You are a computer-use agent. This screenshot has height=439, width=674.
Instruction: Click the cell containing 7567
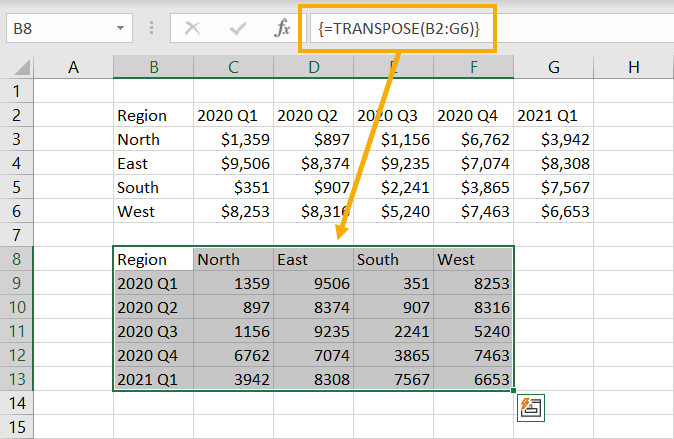pyautogui.click(x=393, y=379)
